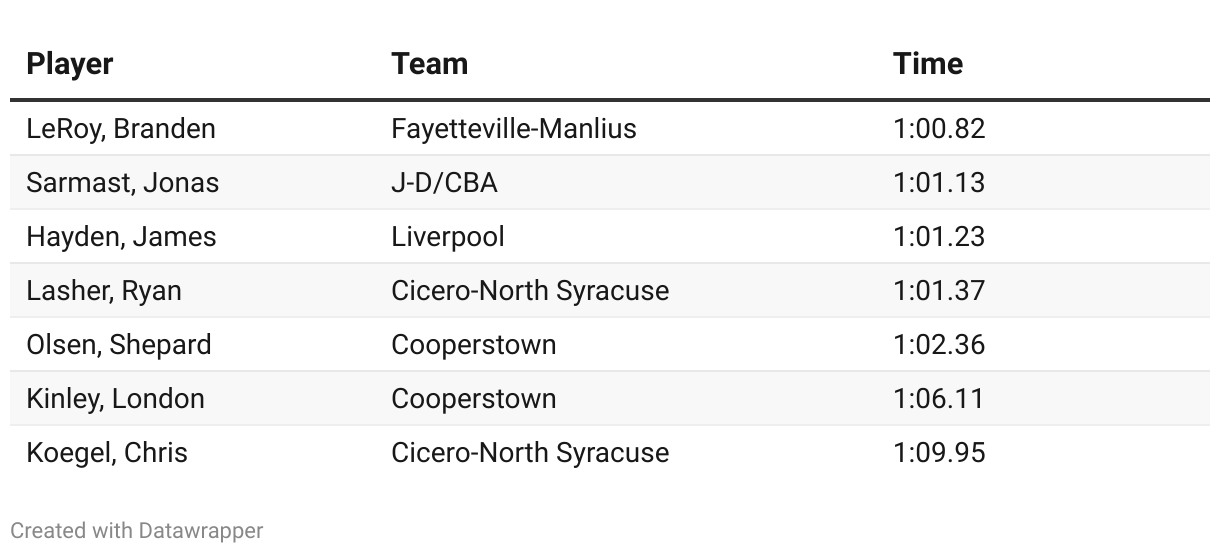Click the 1:01.13 time value

(x=938, y=183)
